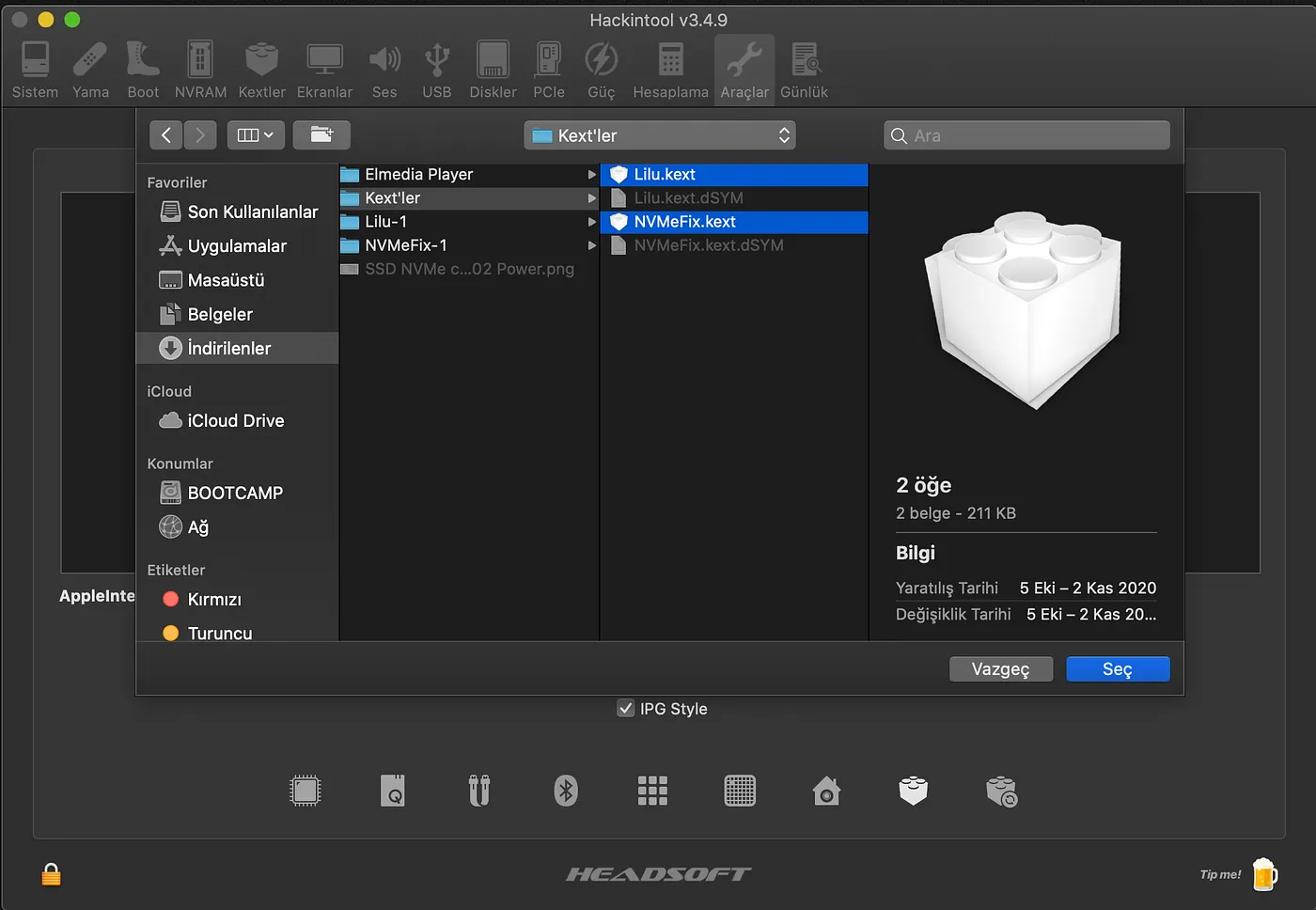
Task: Click the kext Lego brick preview image
Action: 1025,310
